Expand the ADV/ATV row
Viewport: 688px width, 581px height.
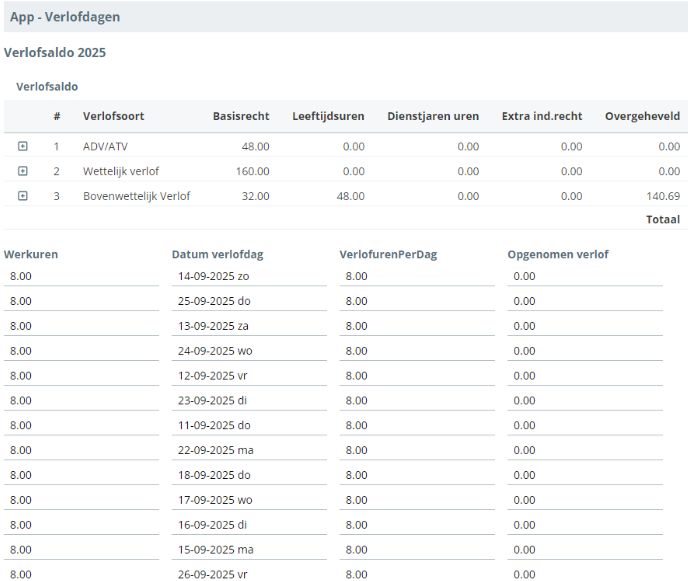point(23,146)
